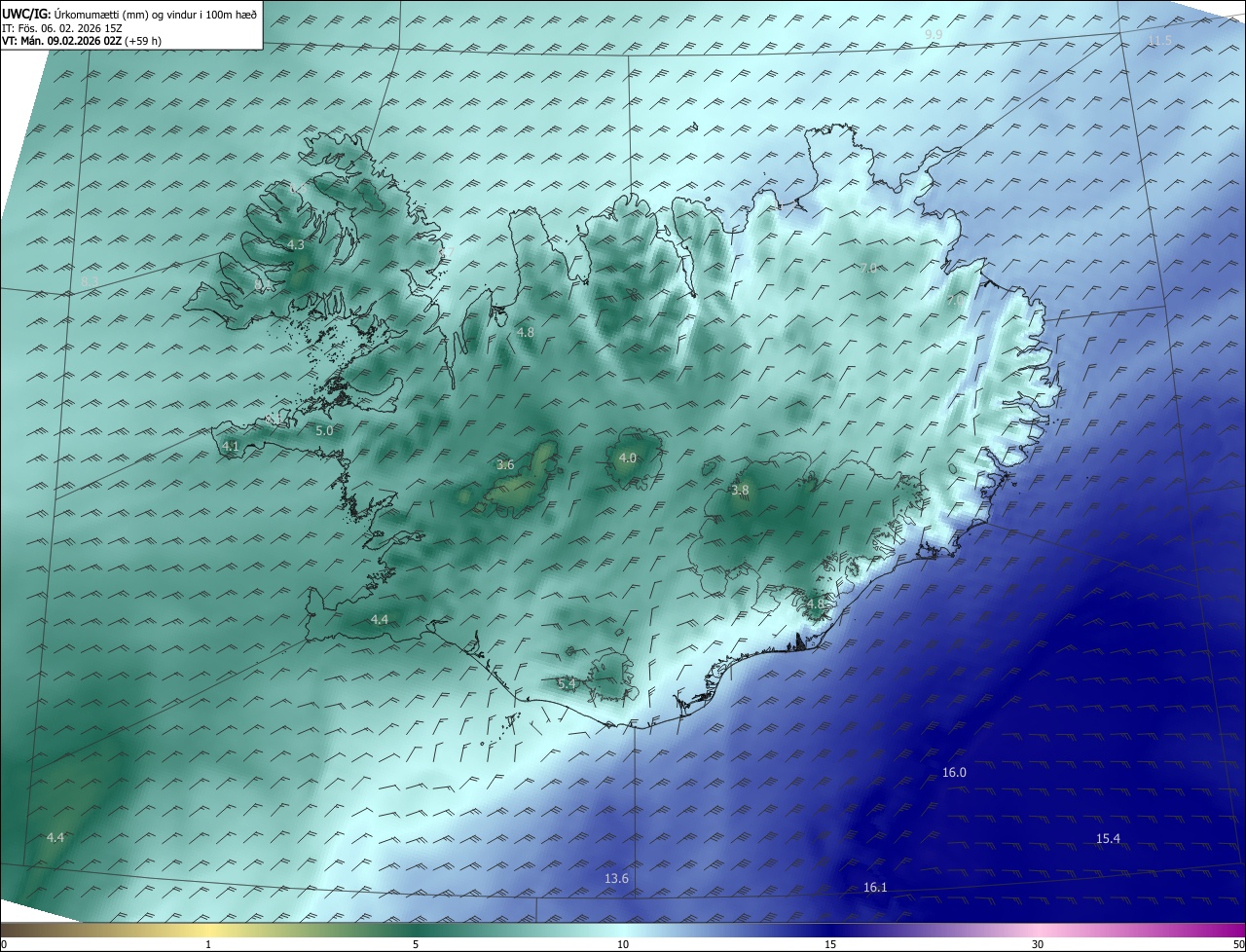Click the 3.8 value label on the map
The height and width of the screenshot is (952, 1246).
click(x=740, y=491)
